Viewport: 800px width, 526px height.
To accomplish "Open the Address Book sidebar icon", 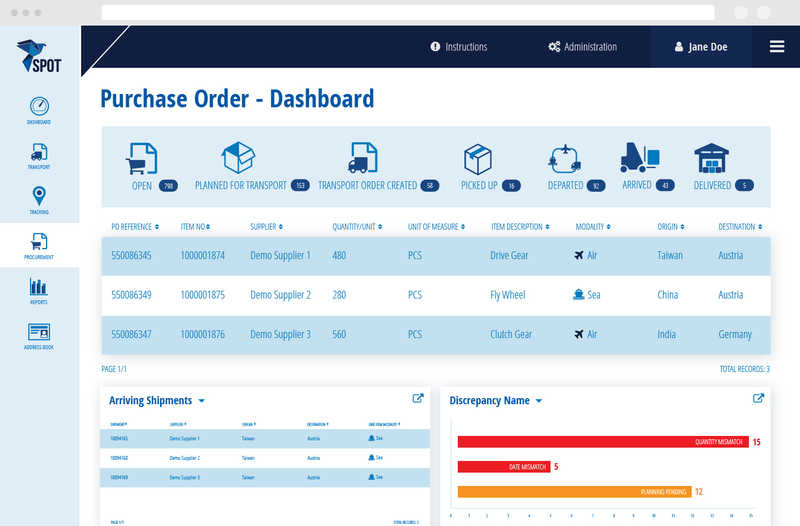I will [39, 333].
